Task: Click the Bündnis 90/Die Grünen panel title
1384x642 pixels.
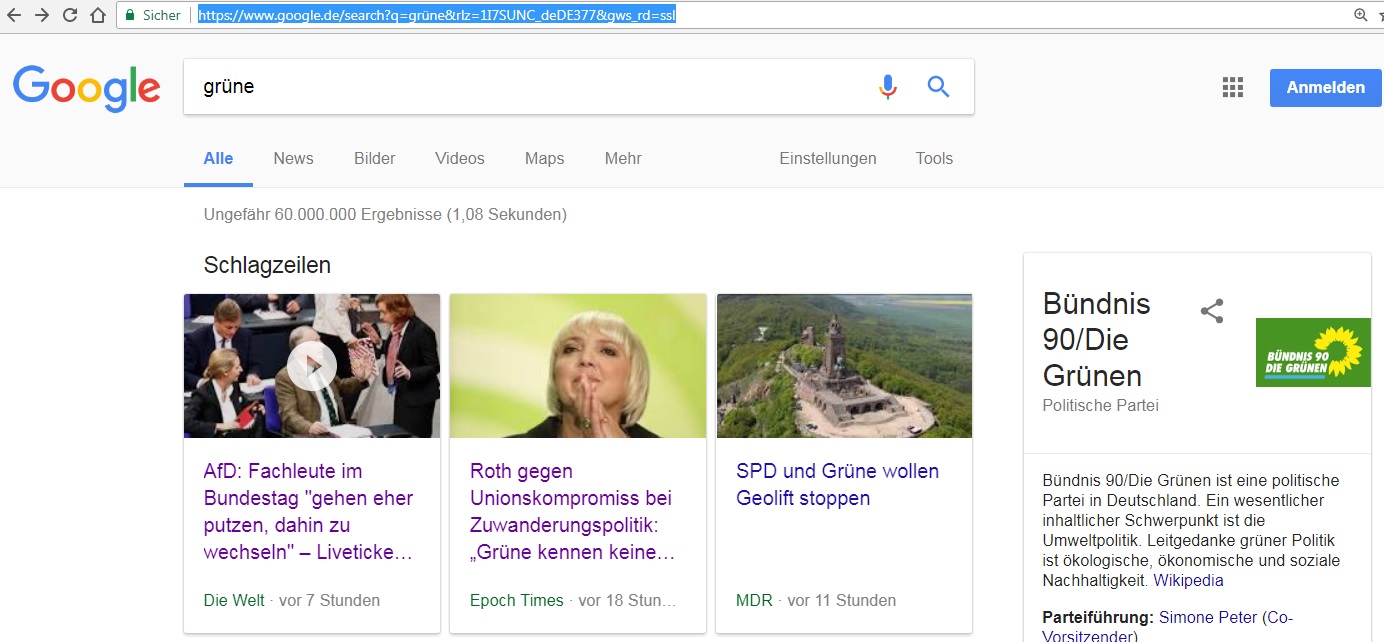Action: pos(1097,339)
